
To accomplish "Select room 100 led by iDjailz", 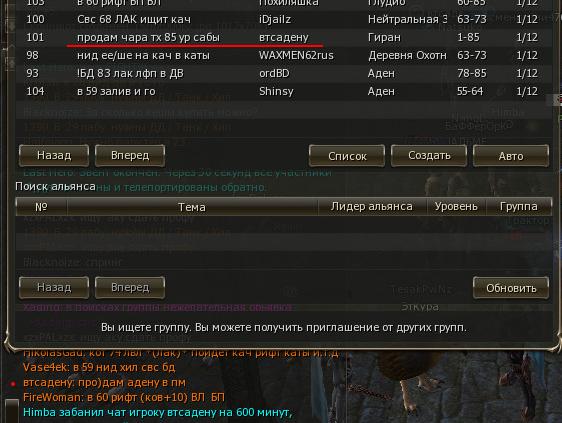I will point(284,19).
